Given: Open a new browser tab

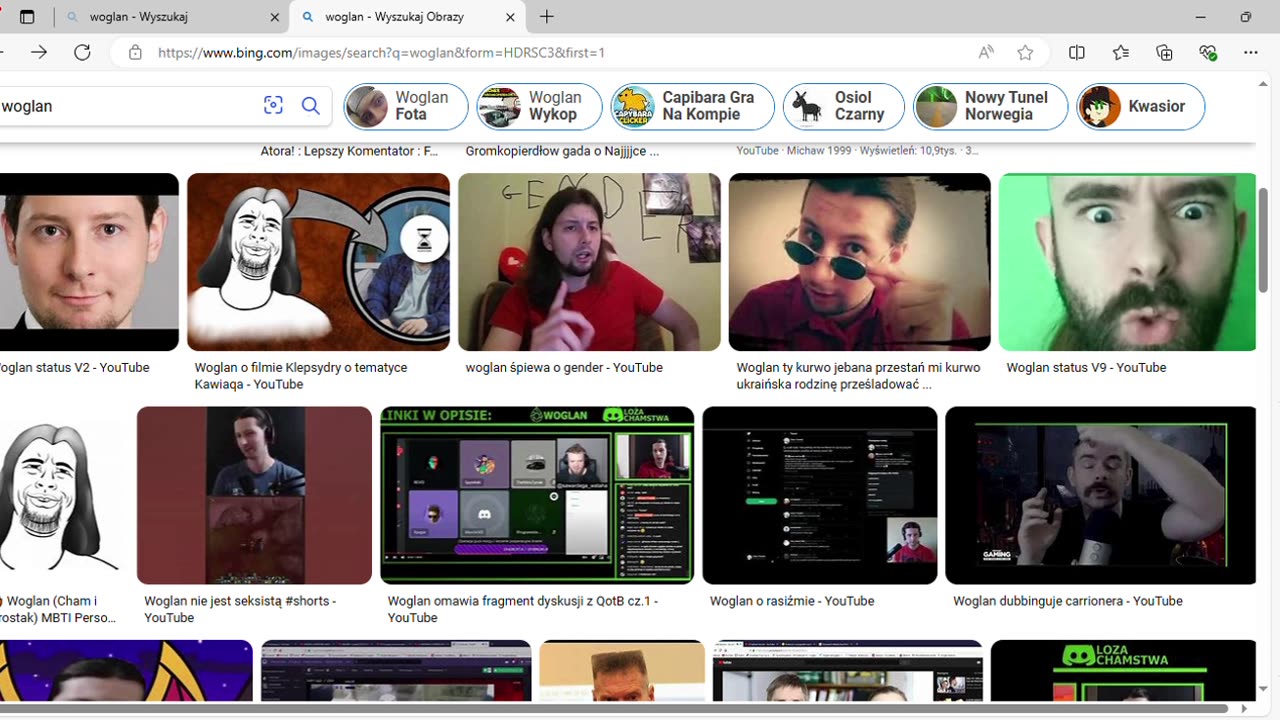Looking at the screenshot, I should tap(547, 17).
